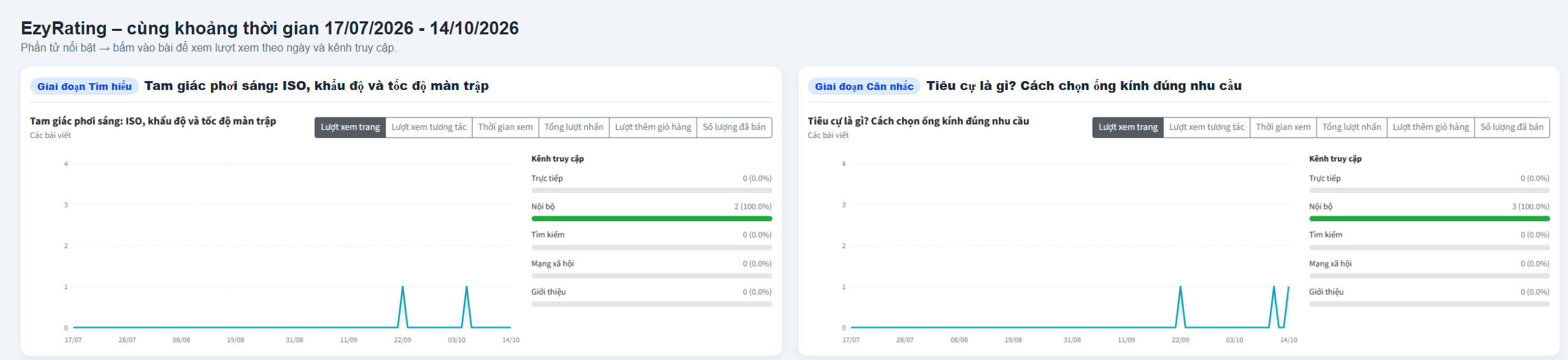This screenshot has width=1568, height=360.
Task: Open article heading 'Tiêu cự là gì? Cách chọn ống kính đúng nhu cầu'
Action: pos(1084,86)
